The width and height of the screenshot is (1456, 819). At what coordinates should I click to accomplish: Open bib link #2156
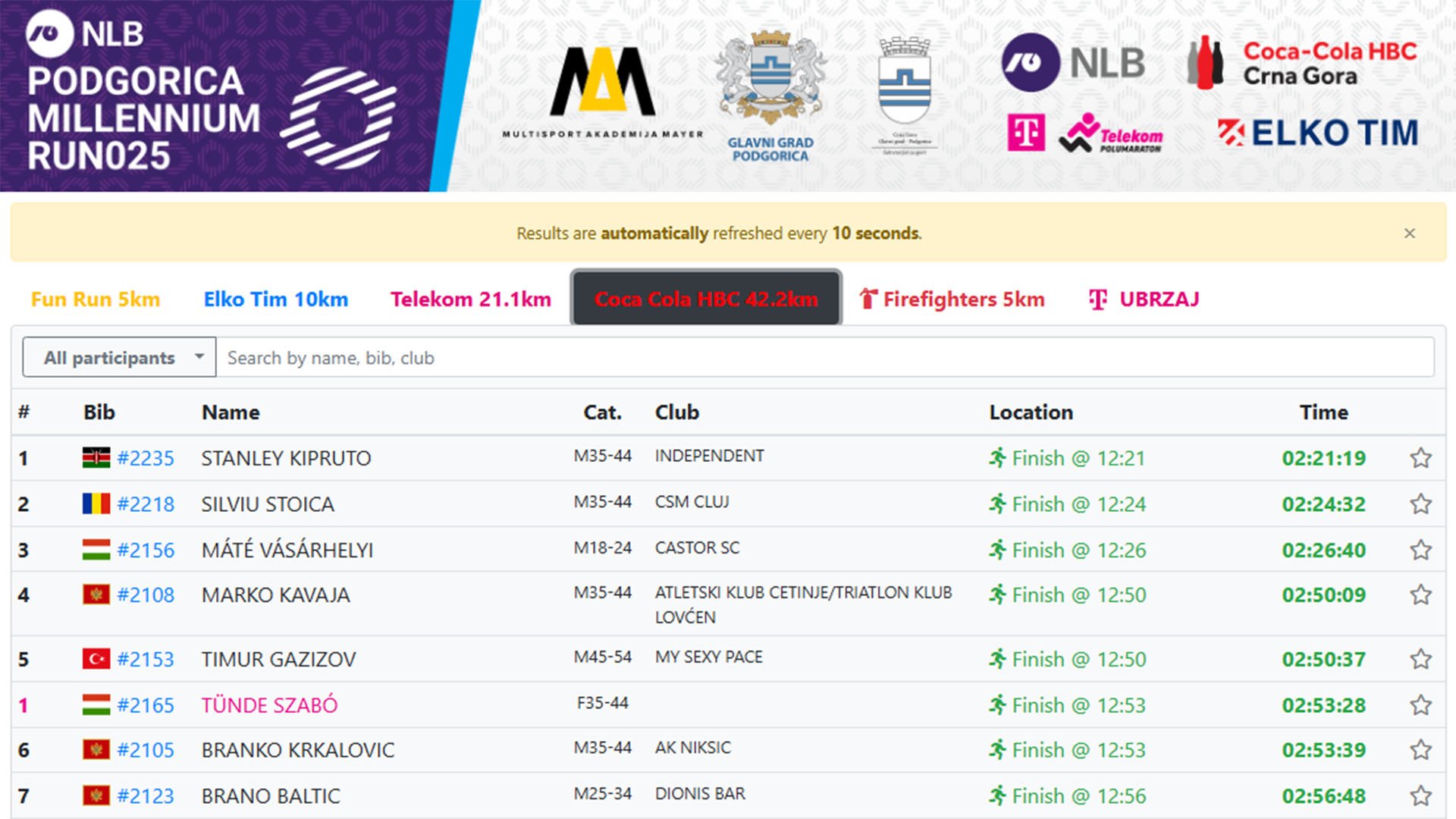pos(146,550)
